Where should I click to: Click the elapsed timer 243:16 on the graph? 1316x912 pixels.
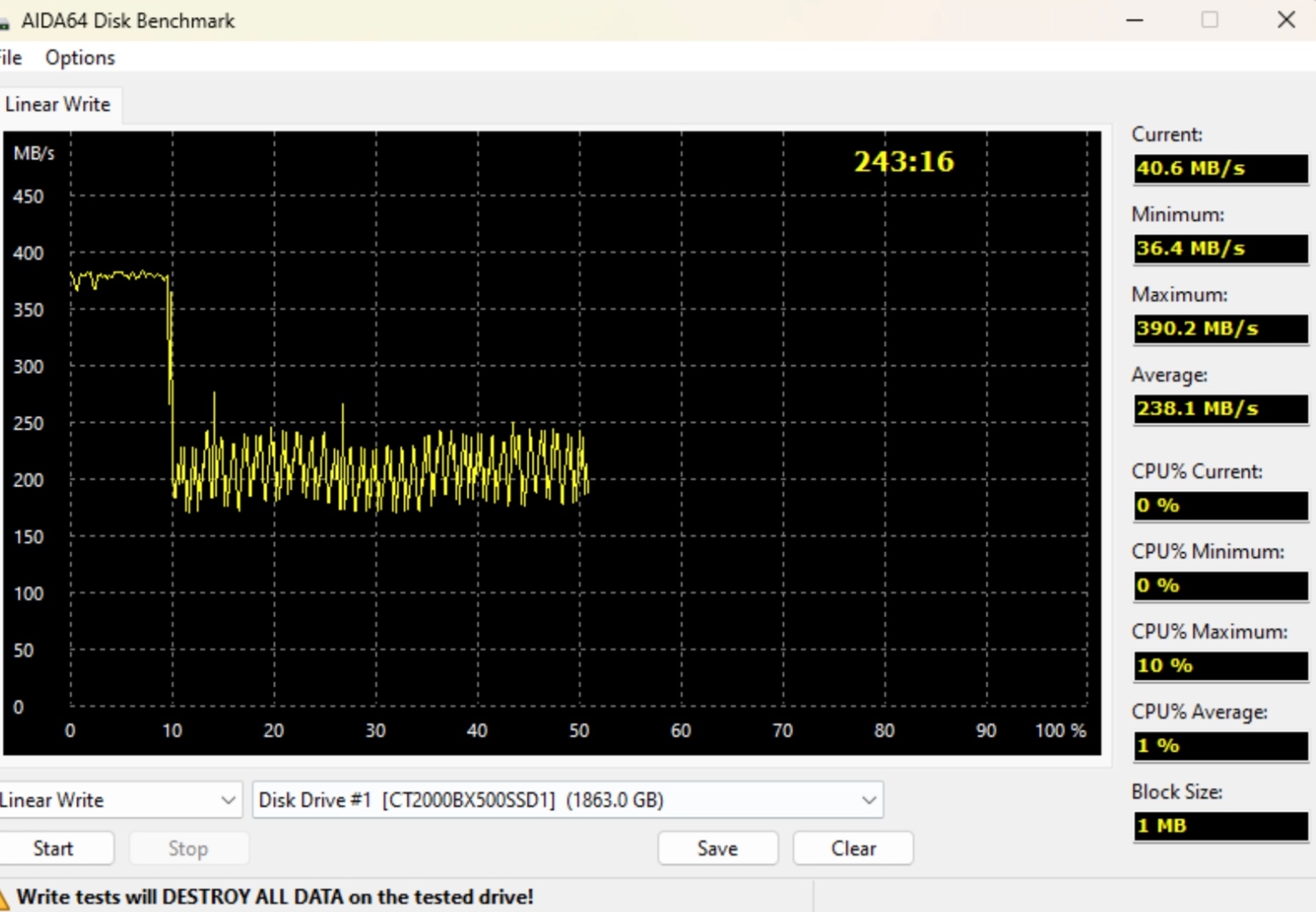pos(904,161)
